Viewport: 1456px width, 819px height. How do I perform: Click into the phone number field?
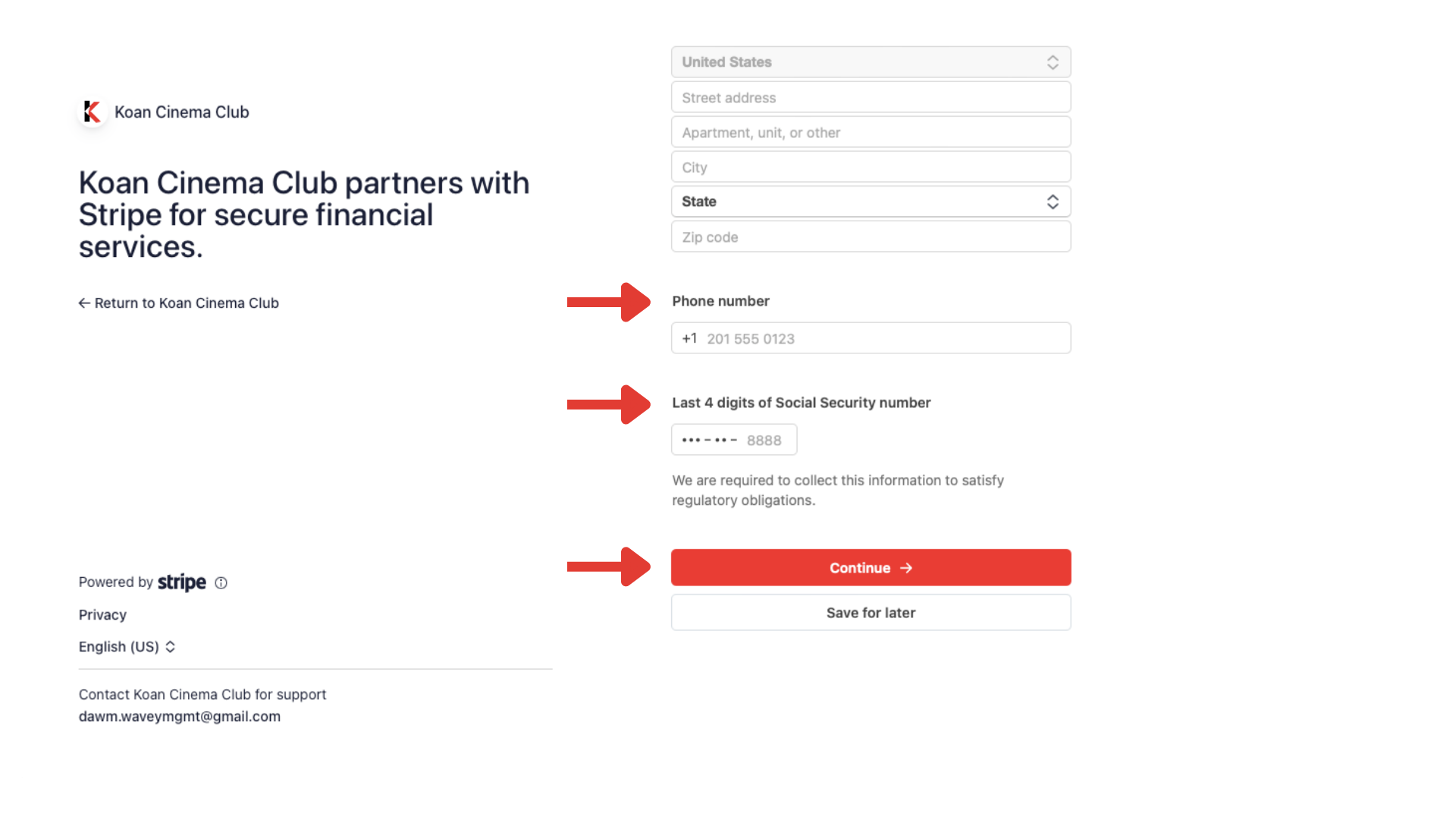(x=880, y=338)
